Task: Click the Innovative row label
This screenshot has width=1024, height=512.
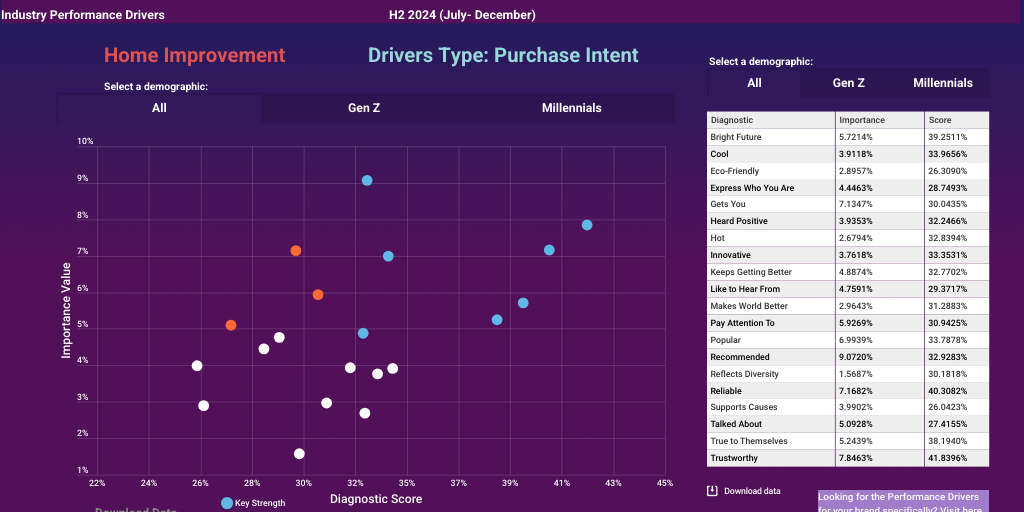Action: (731, 255)
